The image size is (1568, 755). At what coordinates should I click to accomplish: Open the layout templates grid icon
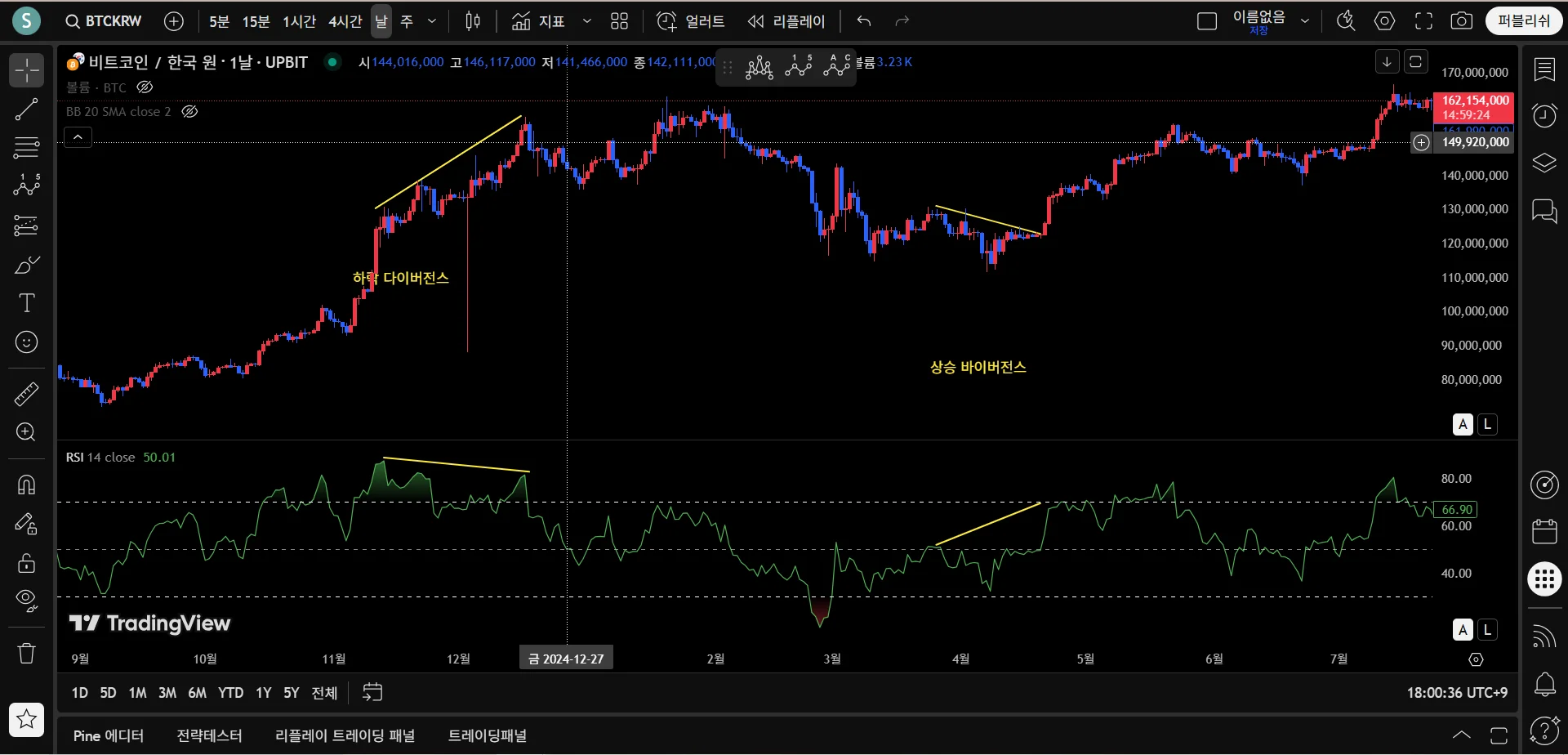coord(619,21)
